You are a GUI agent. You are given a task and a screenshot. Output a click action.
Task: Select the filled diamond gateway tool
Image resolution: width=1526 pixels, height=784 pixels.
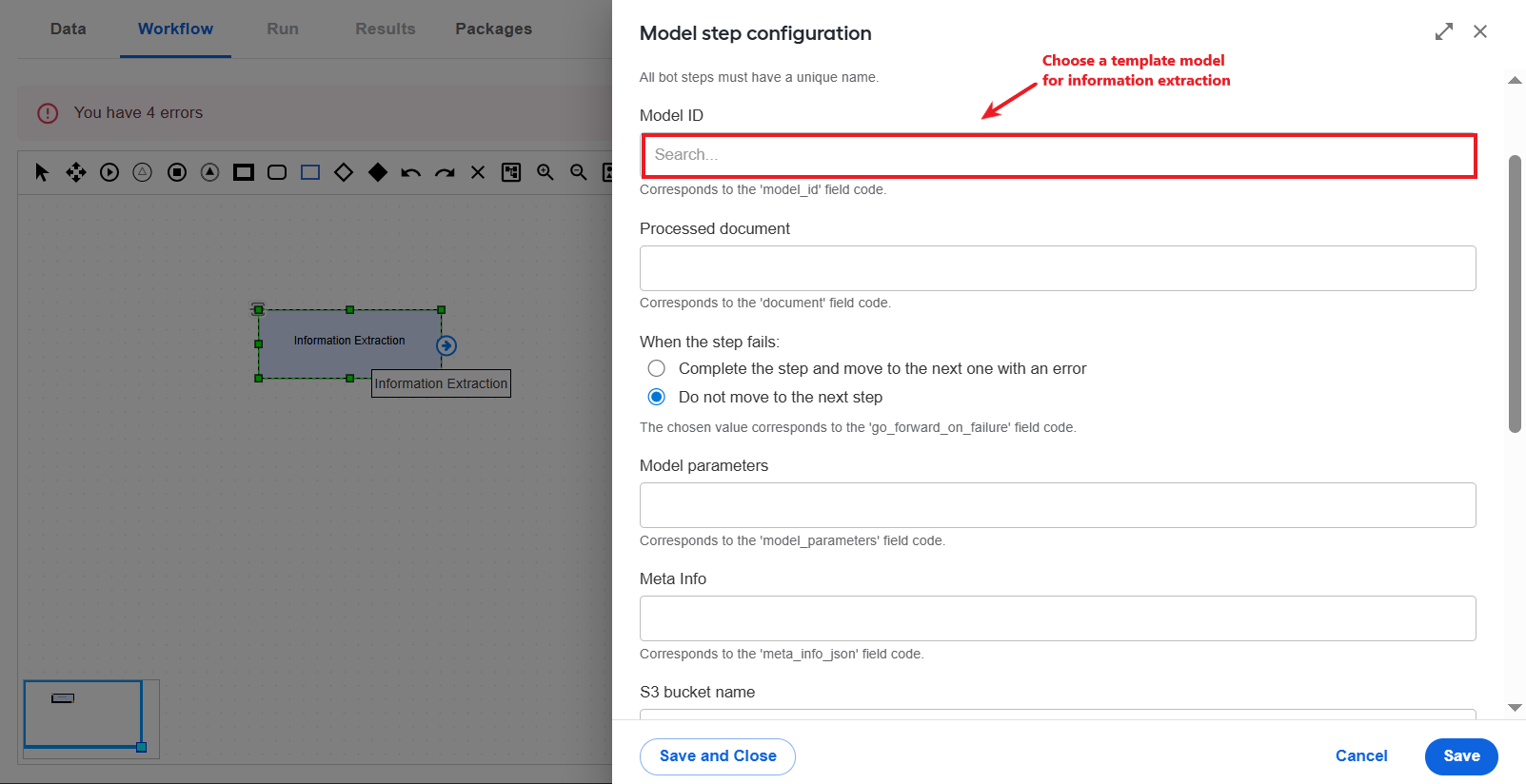pos(378,172)
